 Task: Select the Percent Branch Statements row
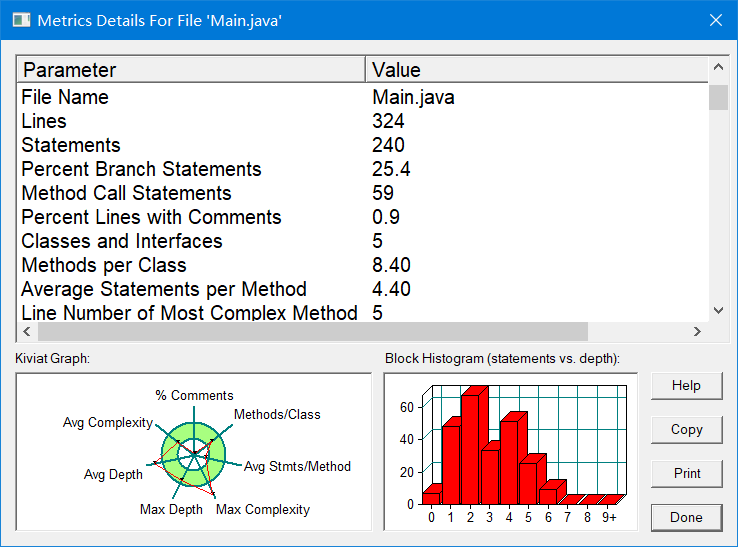[362, 169]
